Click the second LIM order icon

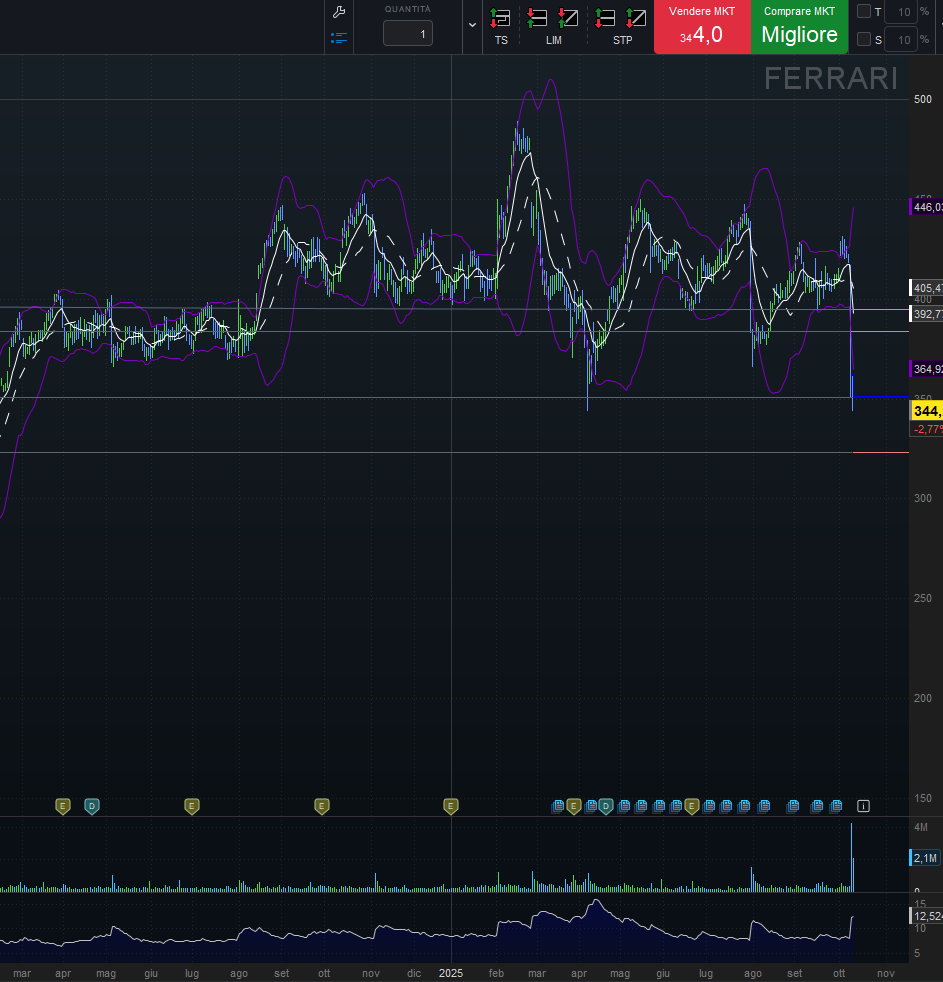(x=568, y=17)
